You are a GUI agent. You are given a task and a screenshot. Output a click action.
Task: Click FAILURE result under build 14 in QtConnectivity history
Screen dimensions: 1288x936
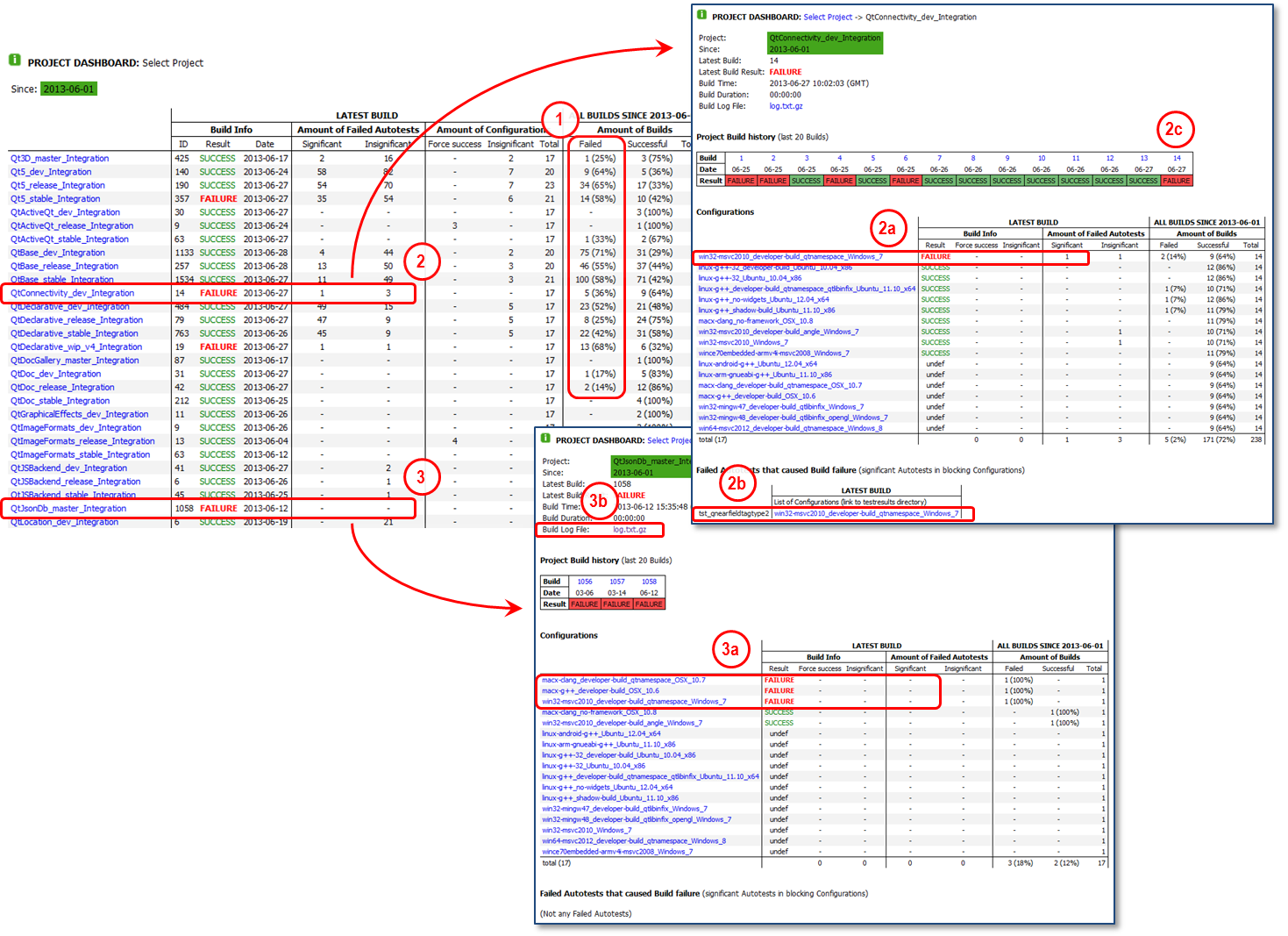[x=1177, y=181]
